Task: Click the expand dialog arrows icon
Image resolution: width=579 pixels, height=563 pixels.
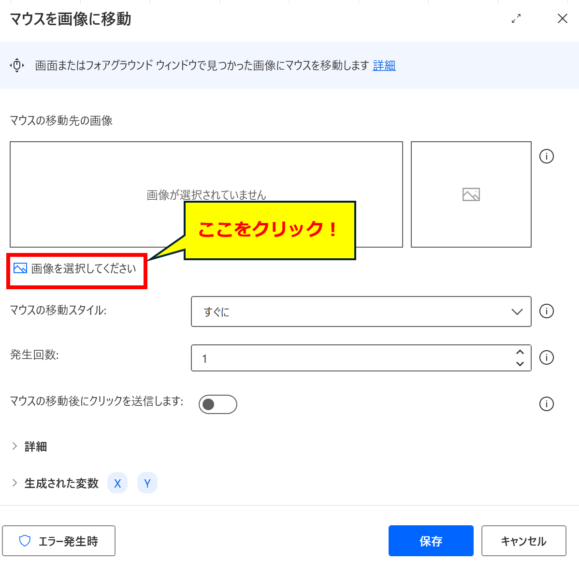Action: pos(516,18)
